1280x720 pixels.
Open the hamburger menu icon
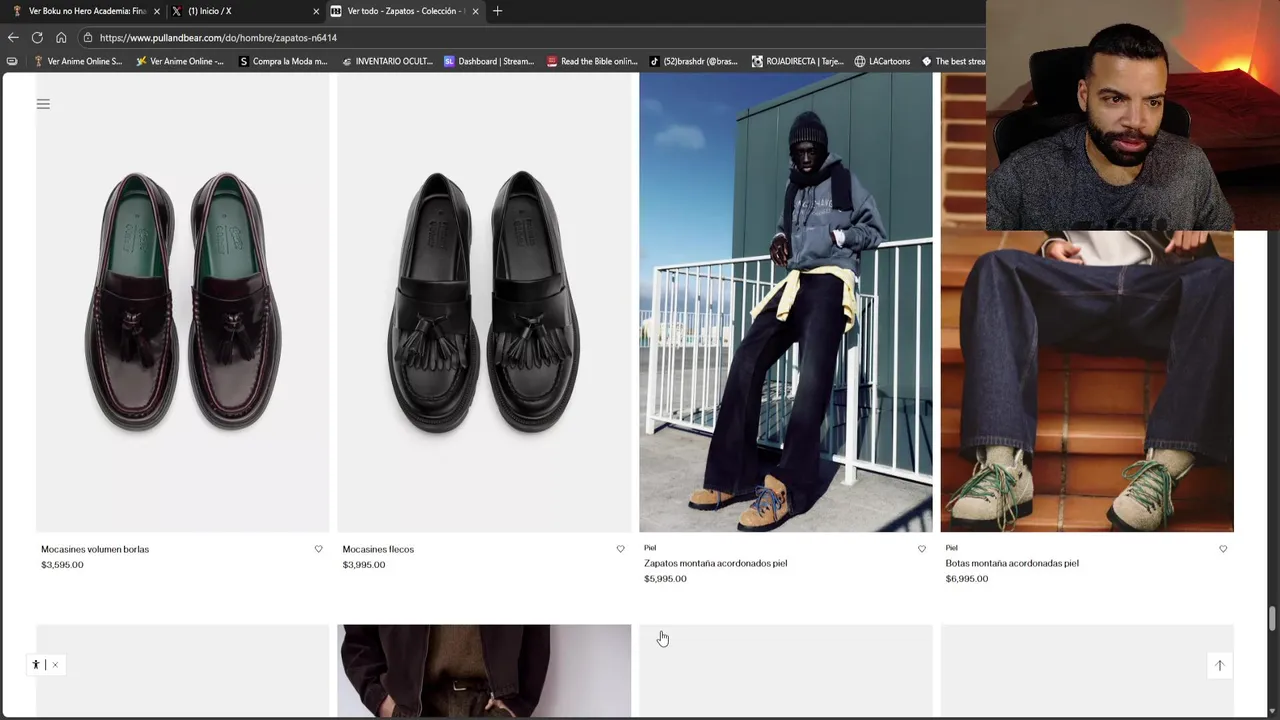(43, 104)
